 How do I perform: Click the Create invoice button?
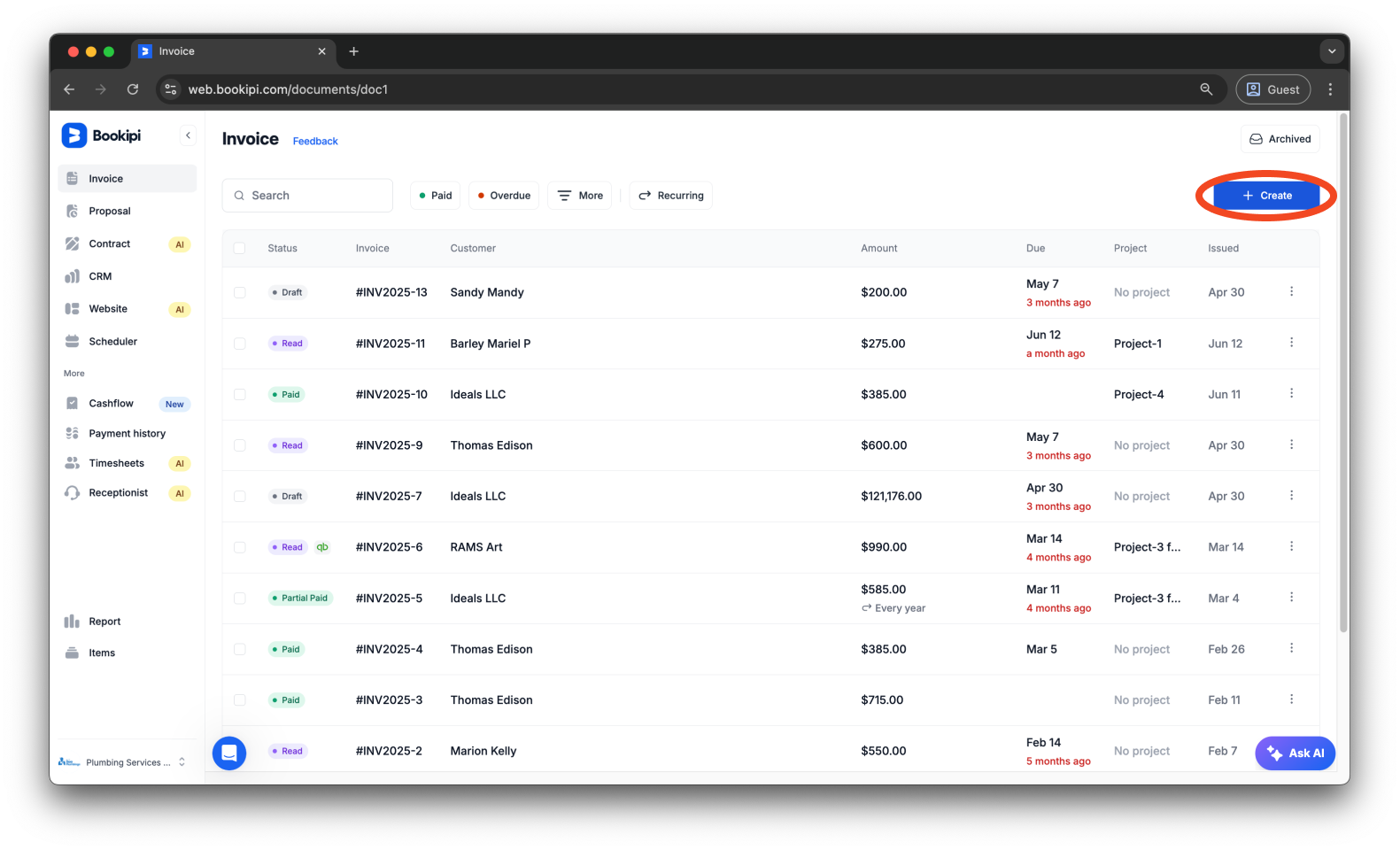pos(1266,196)
